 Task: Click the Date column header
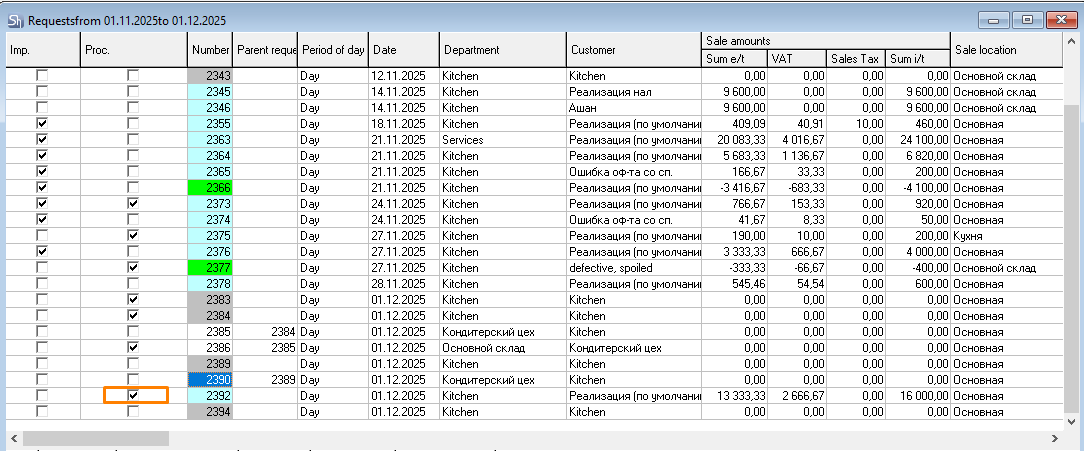pyautogui.click(x=403, y=50)
